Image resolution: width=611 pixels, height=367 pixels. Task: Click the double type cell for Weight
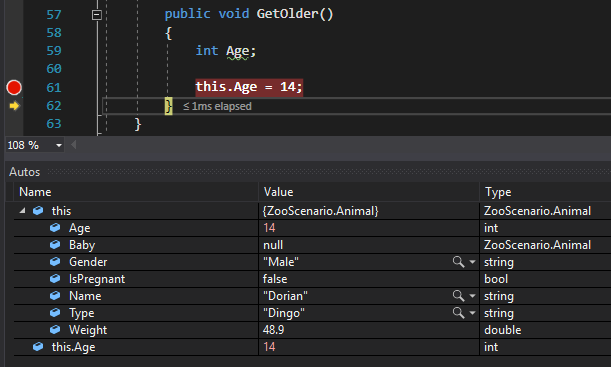[x=503, y=330]
